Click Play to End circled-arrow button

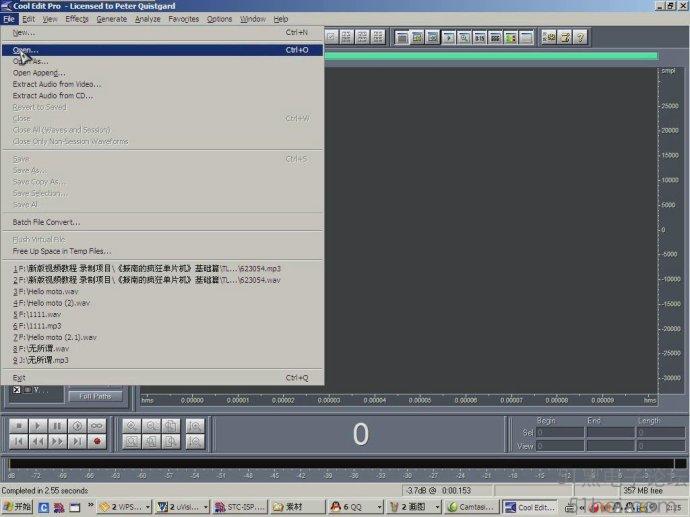[77, 425]
